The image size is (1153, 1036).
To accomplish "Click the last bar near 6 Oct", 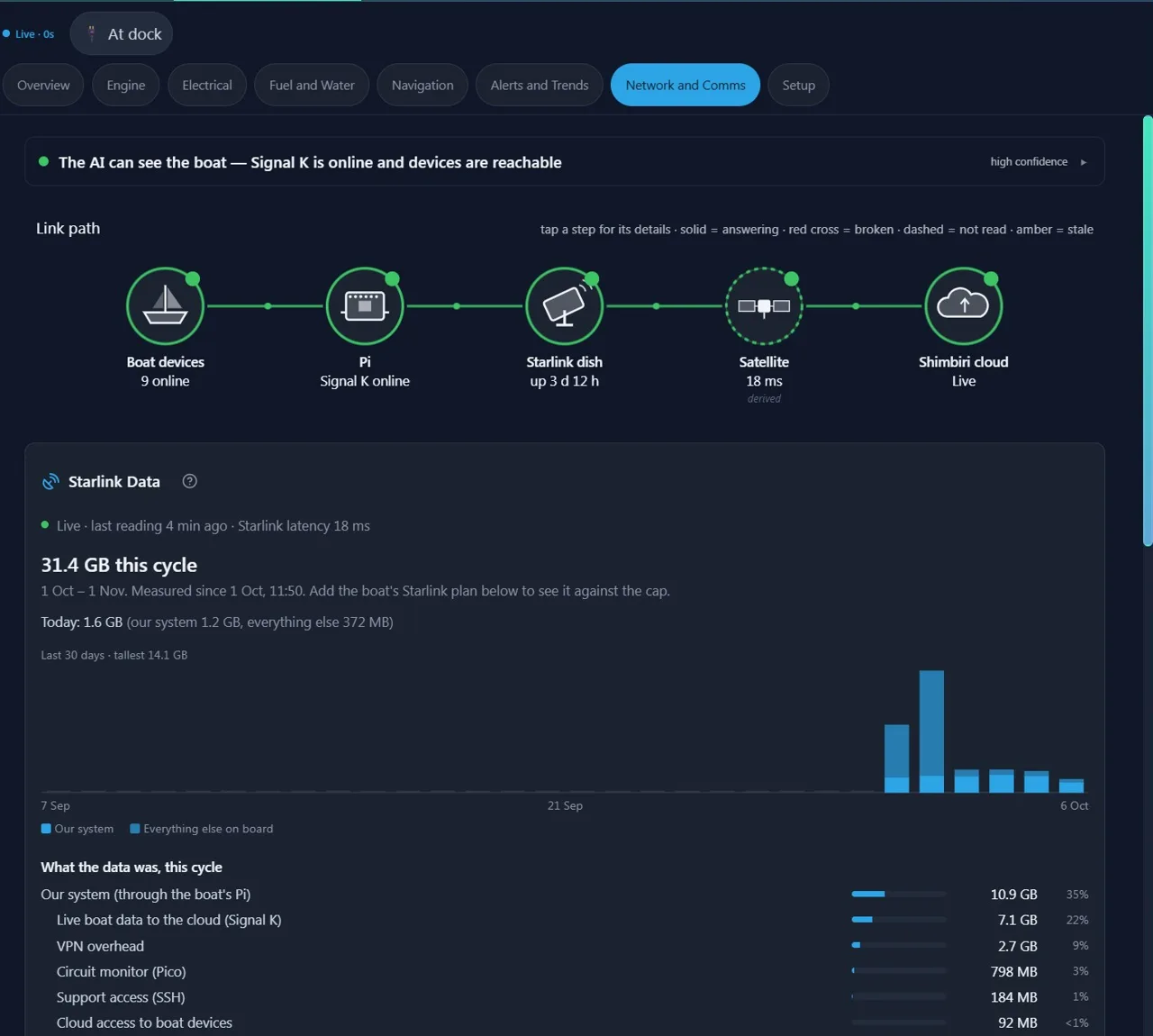I will click(x=1071, y=786).
